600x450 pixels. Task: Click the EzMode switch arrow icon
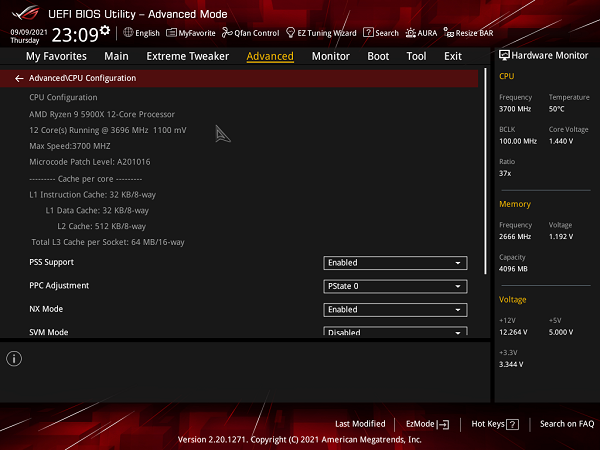coord(443,424)
